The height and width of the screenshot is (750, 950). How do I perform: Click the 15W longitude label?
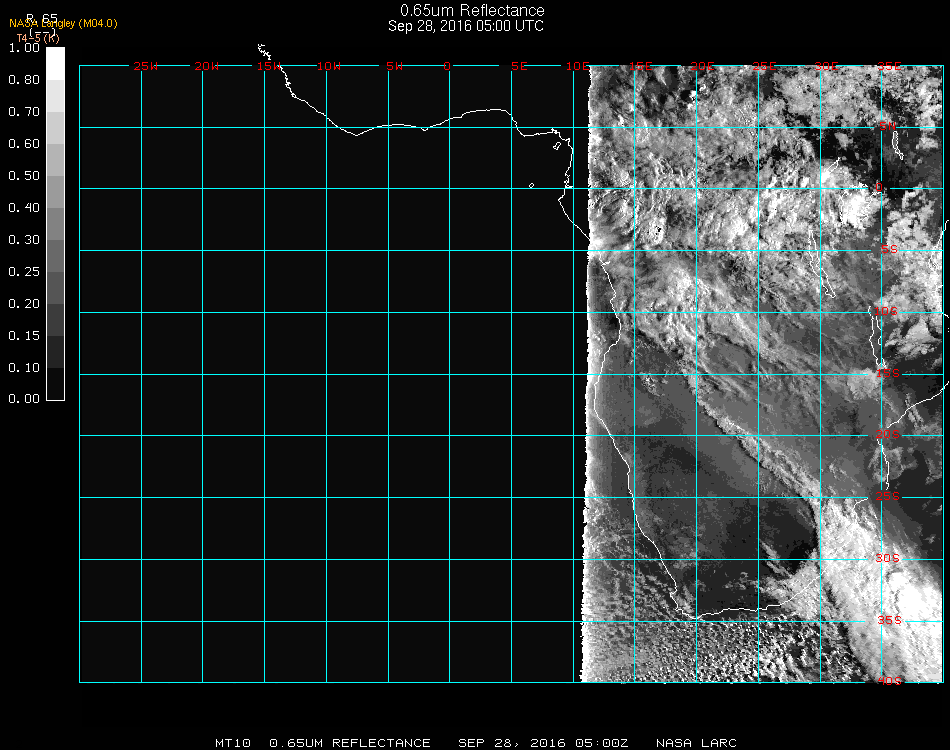click(268, 66)
